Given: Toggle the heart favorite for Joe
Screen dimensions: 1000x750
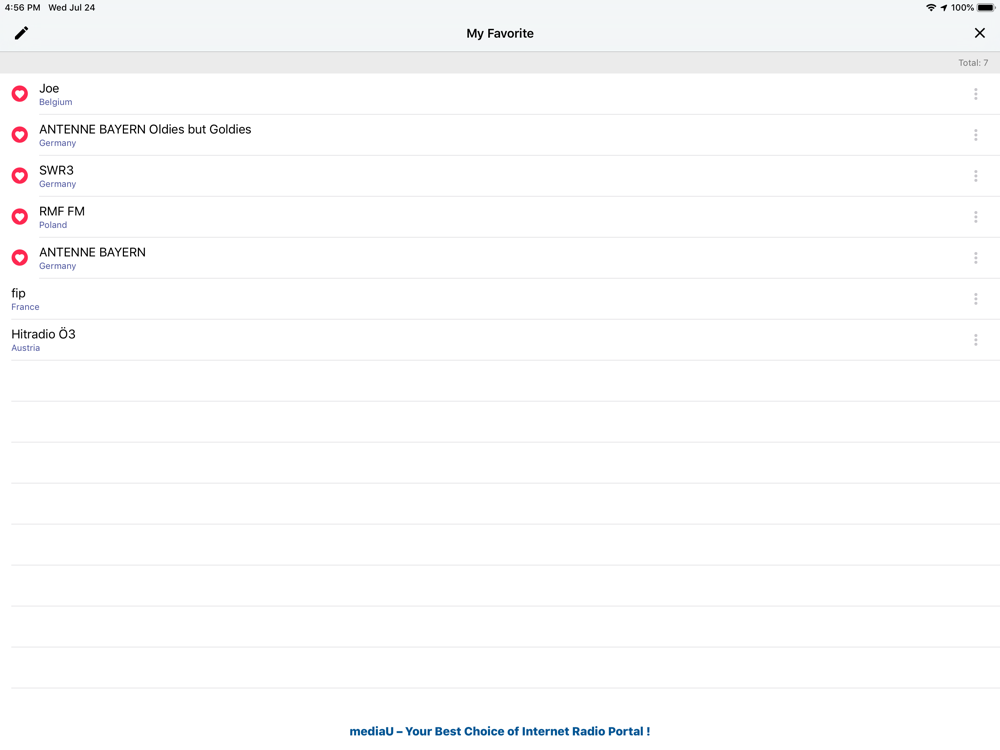Looking at the screenshot, I should (x=20, y=94).
